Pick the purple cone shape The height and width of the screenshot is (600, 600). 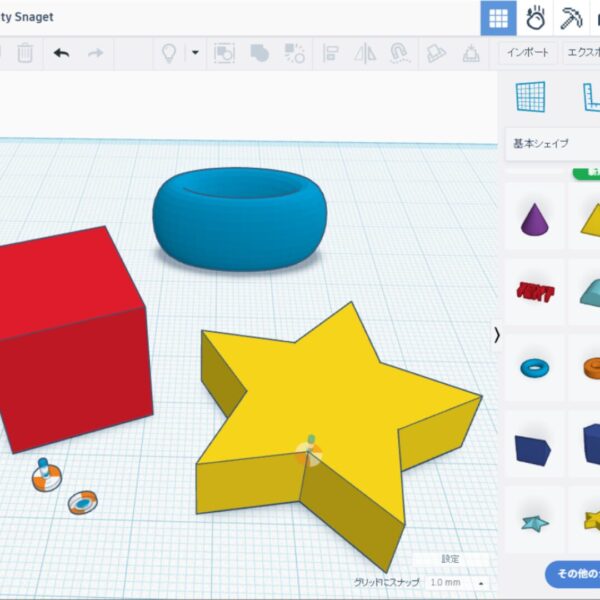pos(535,218)
